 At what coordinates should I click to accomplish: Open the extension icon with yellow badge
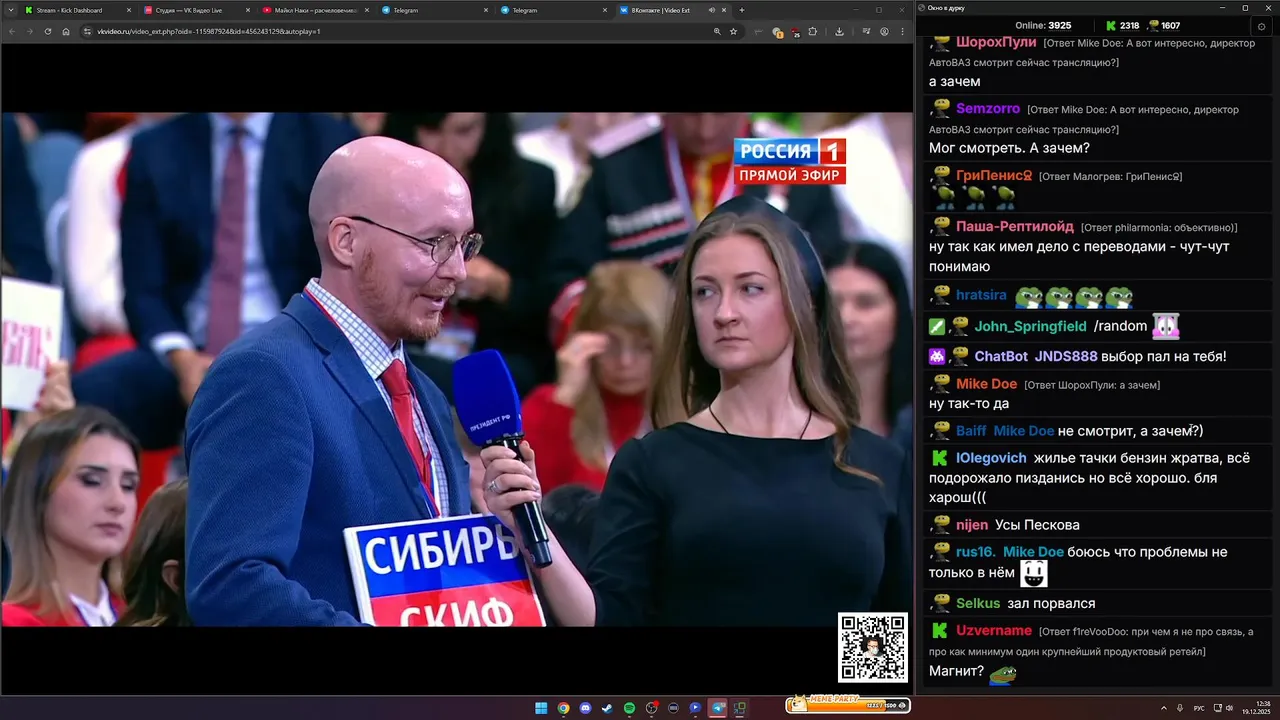[x=777, y=32]
